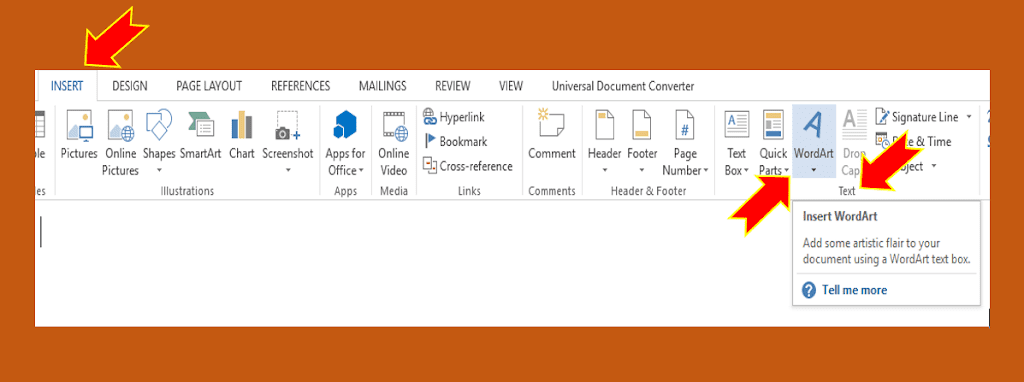Image resolution: width=1024 pixels, height=382 pixels.
Task: Open the Universal Document Converter tab
Action: coord(623,86)
